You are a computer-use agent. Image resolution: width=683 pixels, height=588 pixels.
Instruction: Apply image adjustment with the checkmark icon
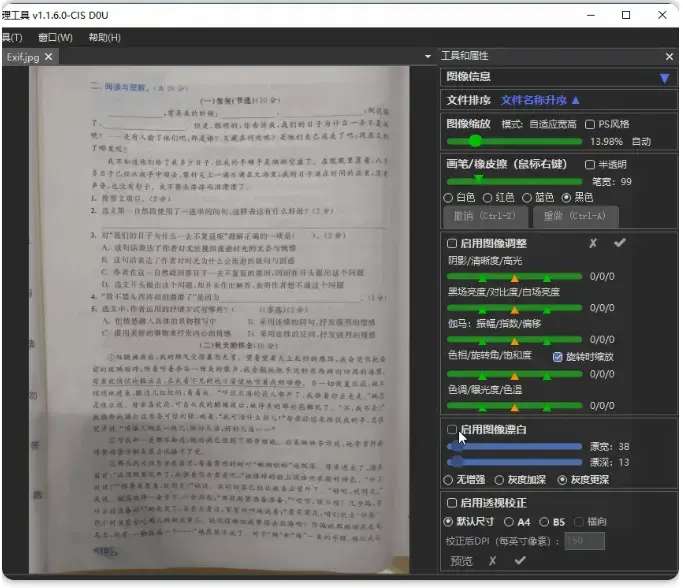coord(619,243)
